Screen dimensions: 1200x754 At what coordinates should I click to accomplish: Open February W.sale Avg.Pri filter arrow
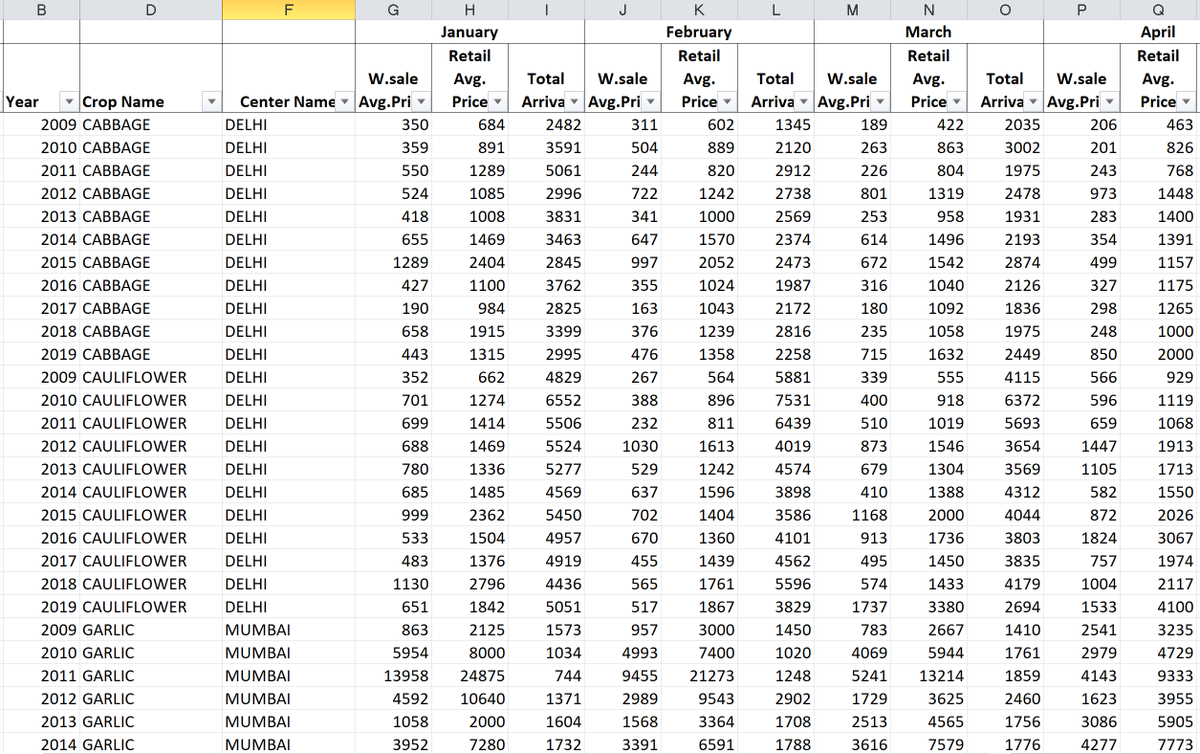coord(652,102)
